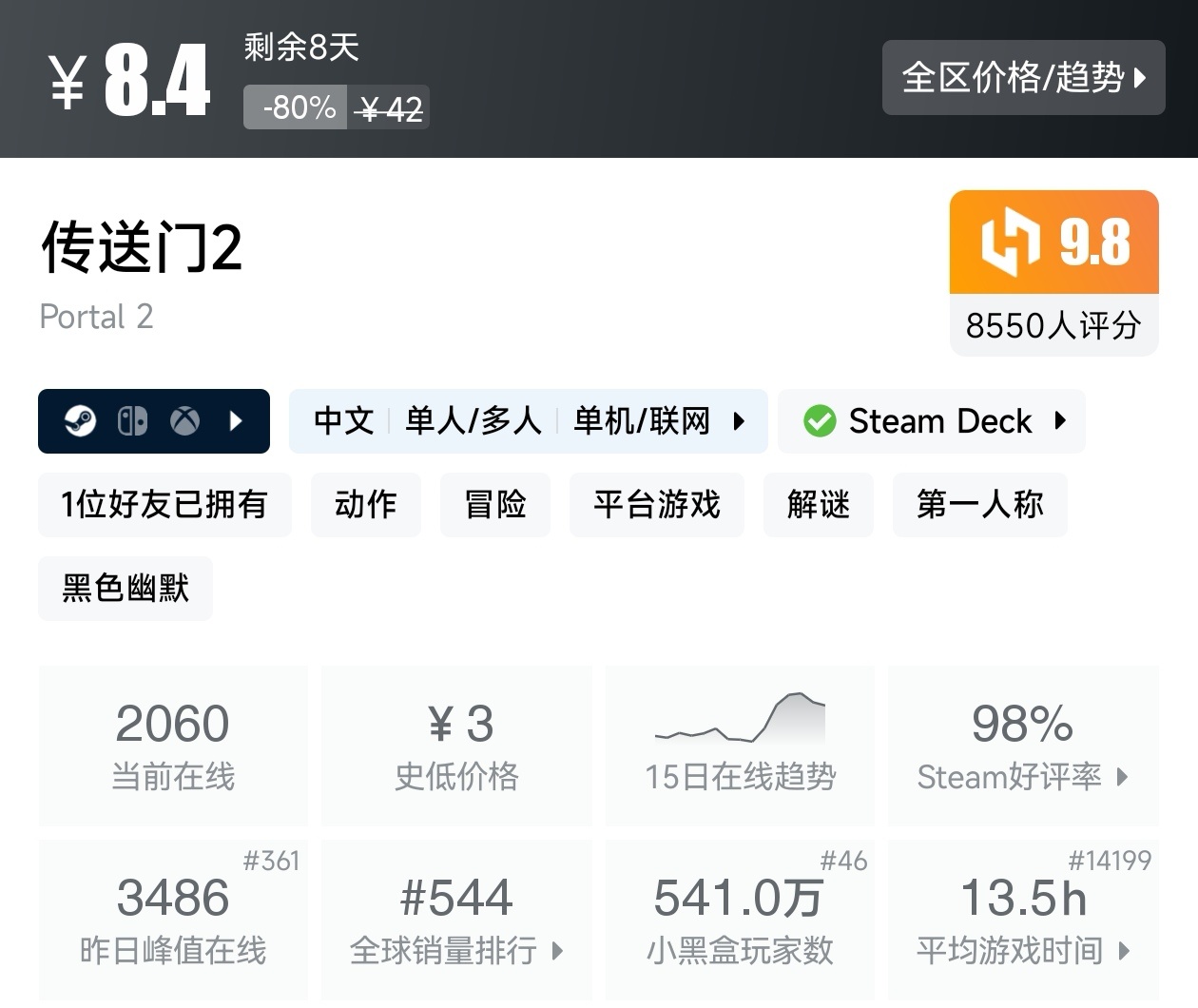The image size is (1198, 1008).
Task: Expand the 中文 单人/多人 单机/联网 info arrow
Action: coord(739,420)
